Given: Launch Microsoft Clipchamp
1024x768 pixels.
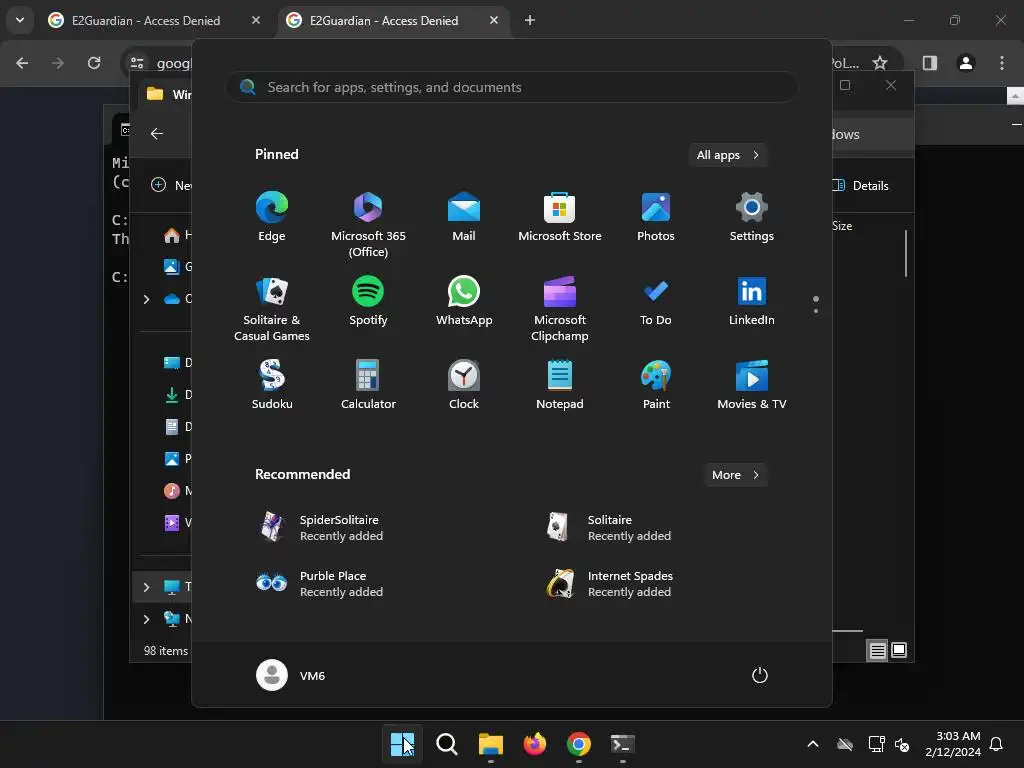Looking at the screenshot, I should (560, 308).
